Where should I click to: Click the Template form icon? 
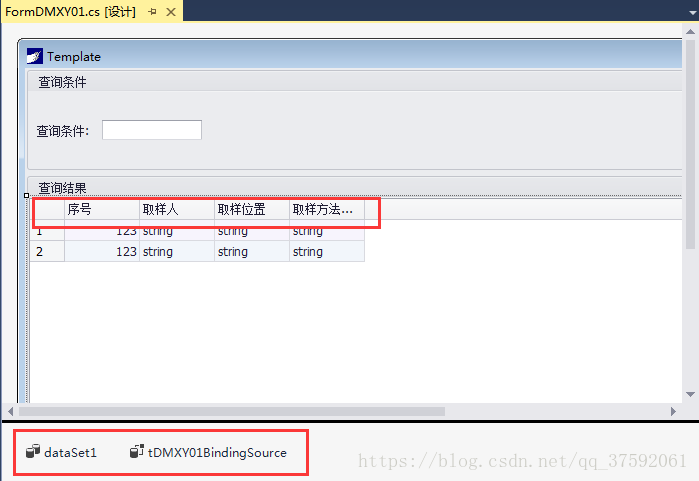tap(35, 56)
